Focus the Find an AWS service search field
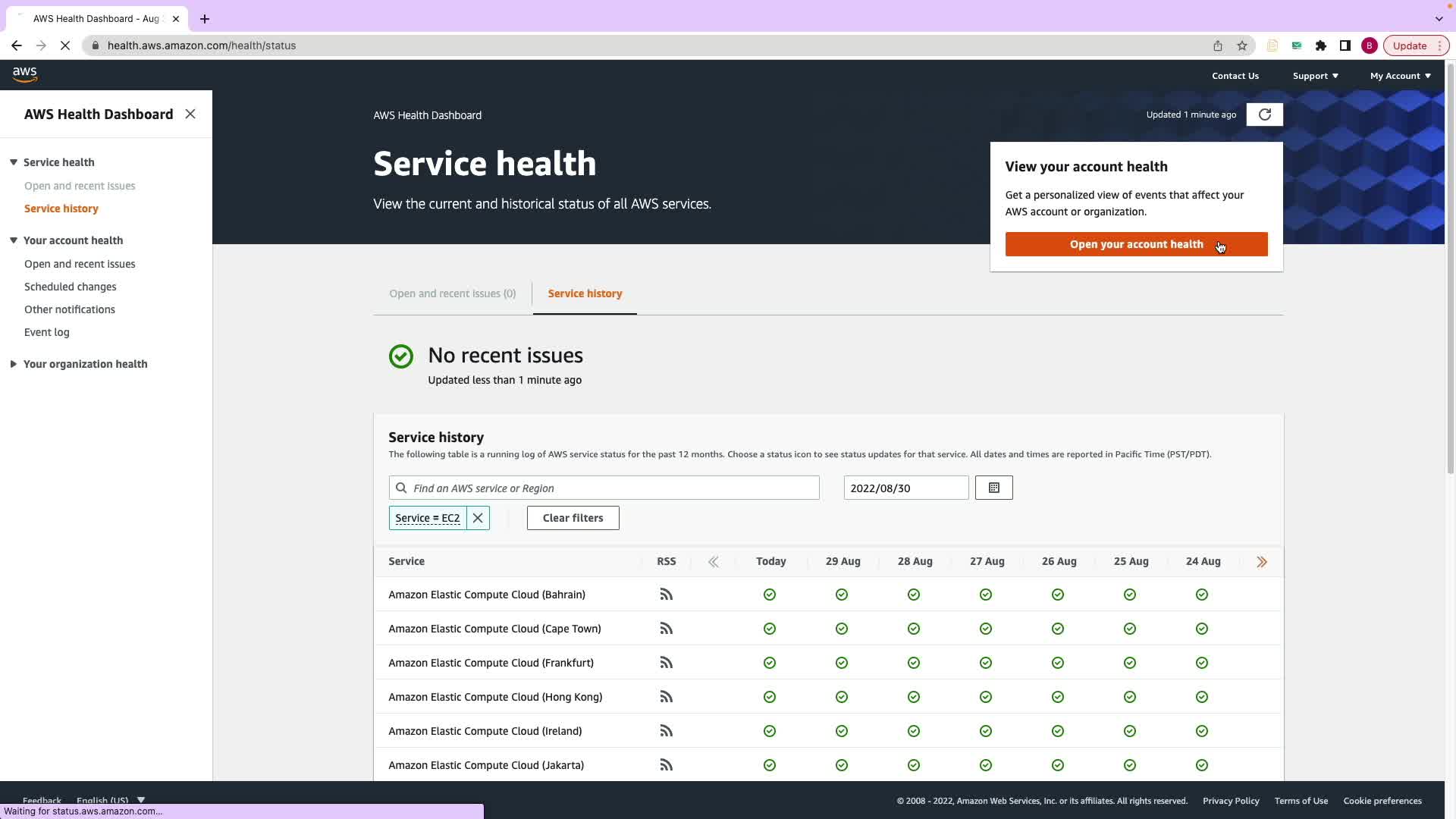 tap(613, 488)
